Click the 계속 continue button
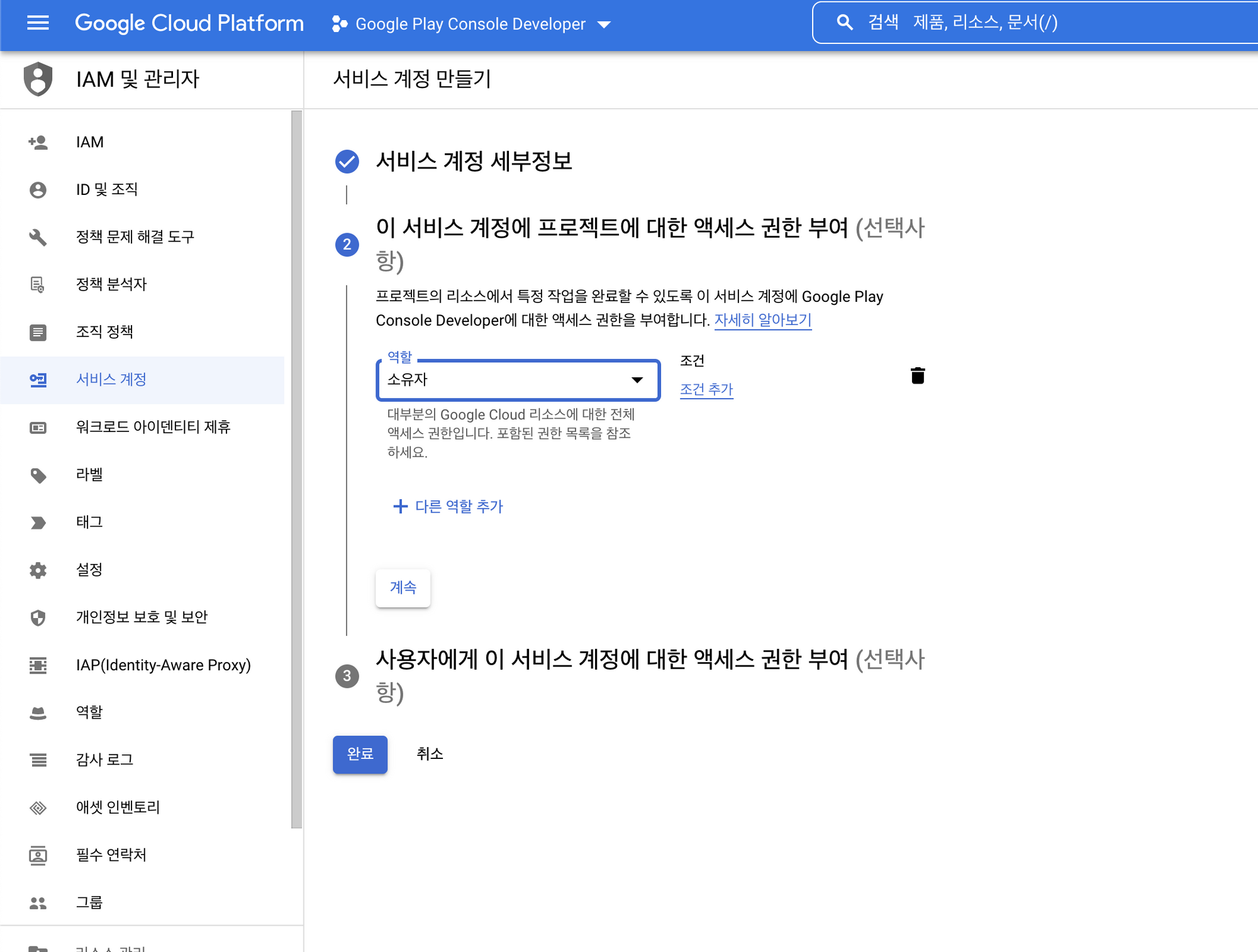Screen dimensions: 1258x952 tap(403, 587)
